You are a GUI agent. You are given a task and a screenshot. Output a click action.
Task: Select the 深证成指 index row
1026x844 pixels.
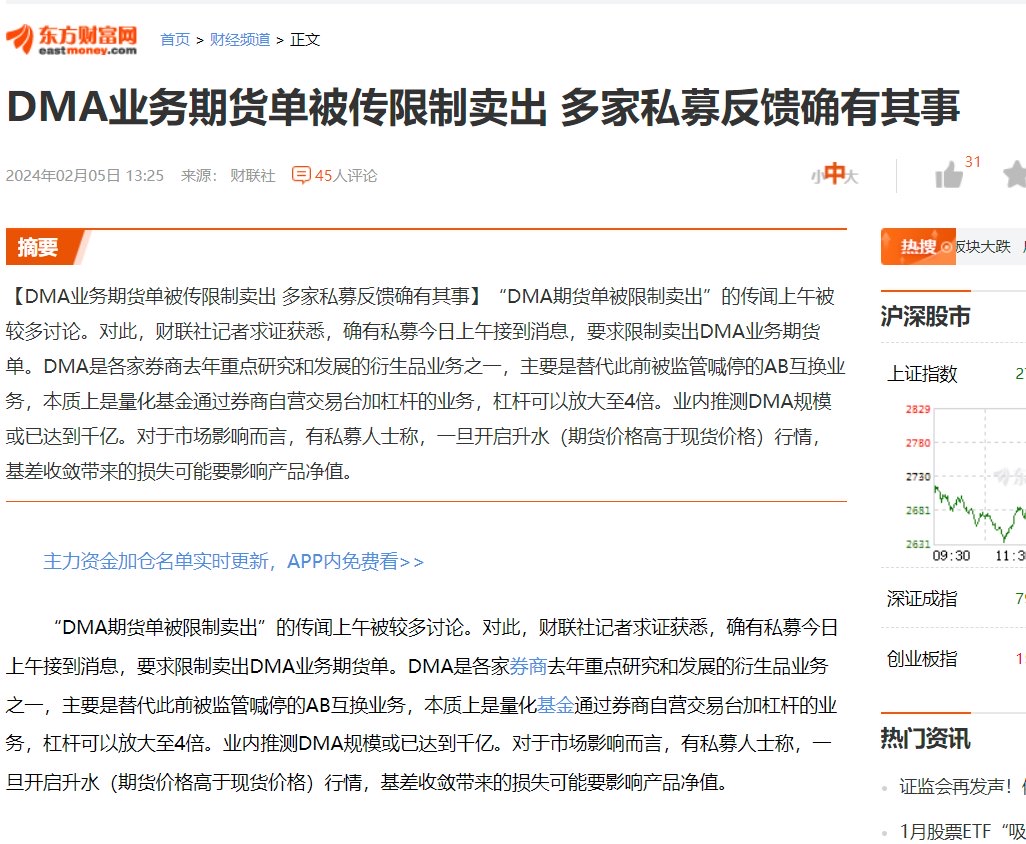coord(953,598)
